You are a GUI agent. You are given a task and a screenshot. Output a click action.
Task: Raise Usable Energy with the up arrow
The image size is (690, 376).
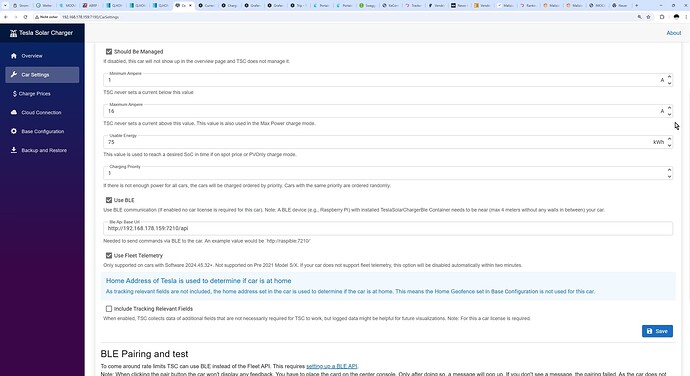point(669,139)
